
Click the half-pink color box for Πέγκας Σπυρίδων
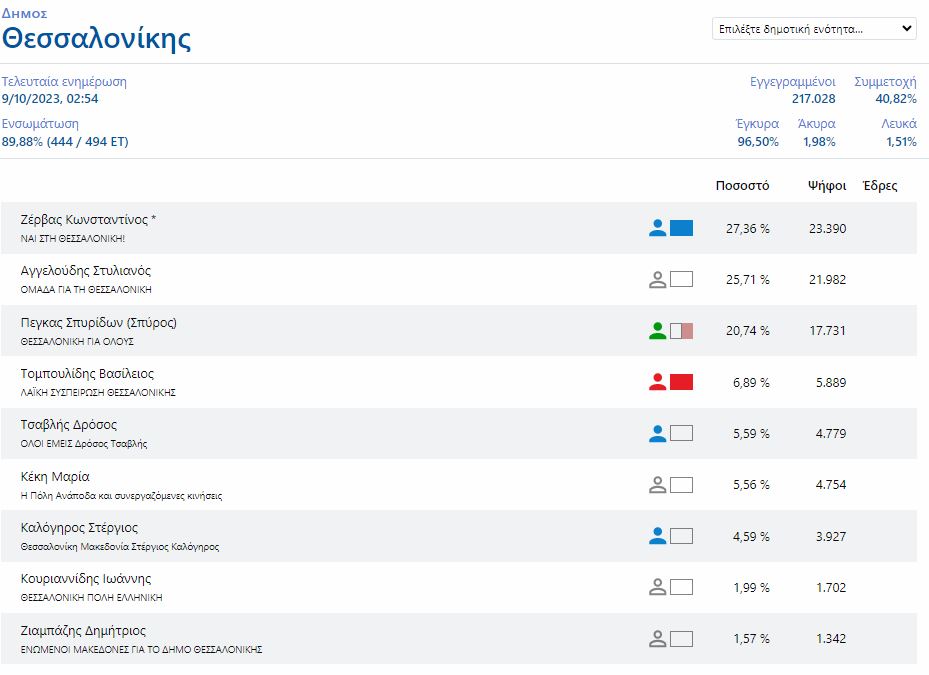tap(681, 331)
